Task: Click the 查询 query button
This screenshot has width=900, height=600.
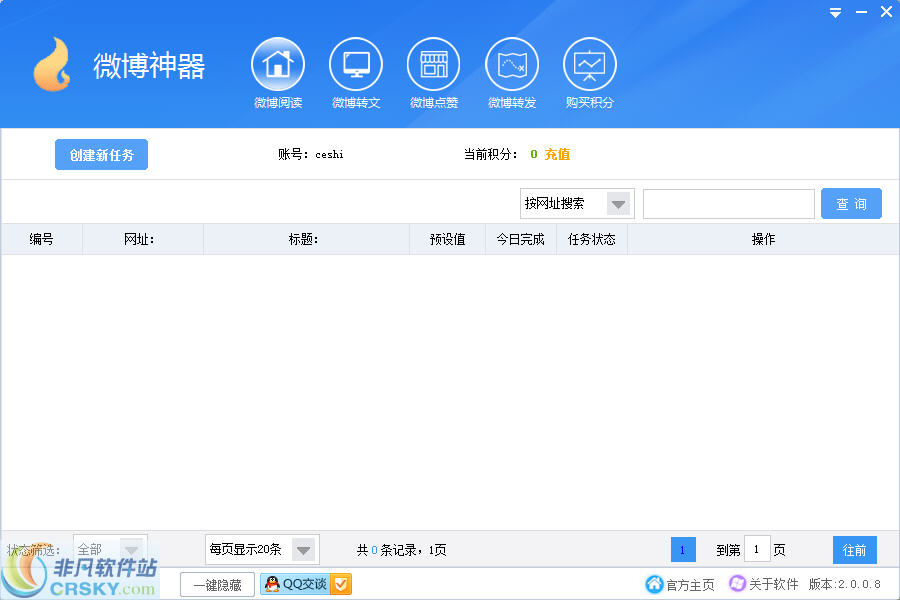Action: [851, 203]
